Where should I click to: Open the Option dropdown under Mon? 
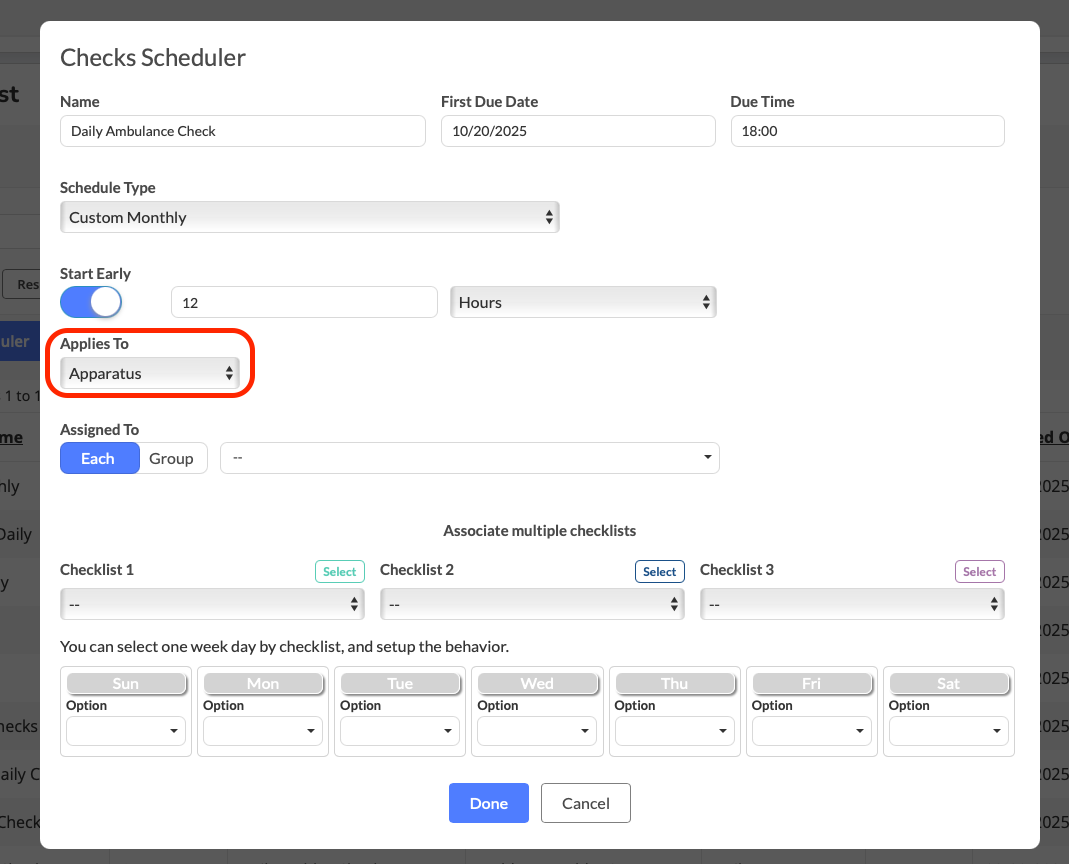tap(263, 731)
